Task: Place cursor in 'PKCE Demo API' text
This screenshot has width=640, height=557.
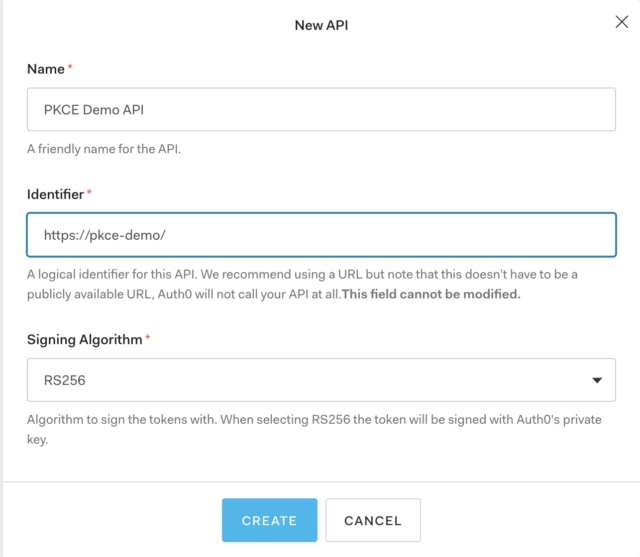Action: point(94,110)
